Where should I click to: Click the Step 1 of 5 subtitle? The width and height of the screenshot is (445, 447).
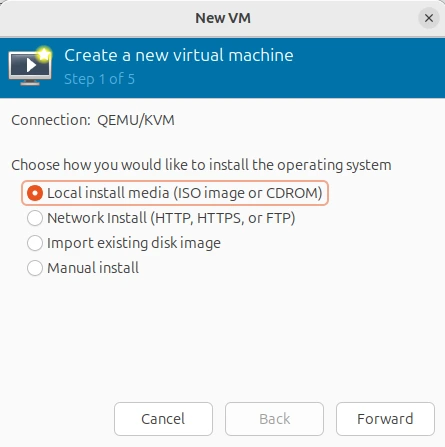pos(99,79)
